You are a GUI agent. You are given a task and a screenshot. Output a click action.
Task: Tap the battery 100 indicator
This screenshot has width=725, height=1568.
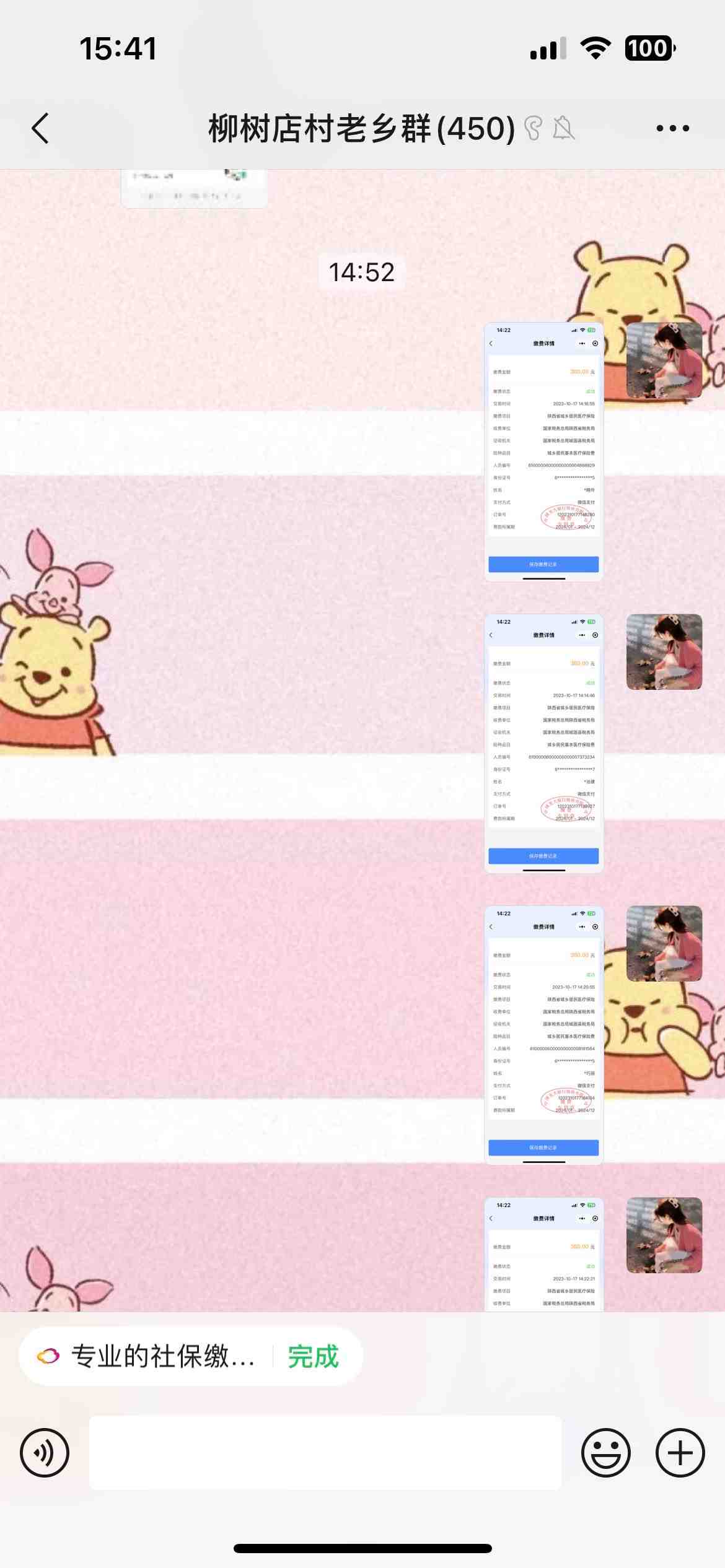click(650, 48)
